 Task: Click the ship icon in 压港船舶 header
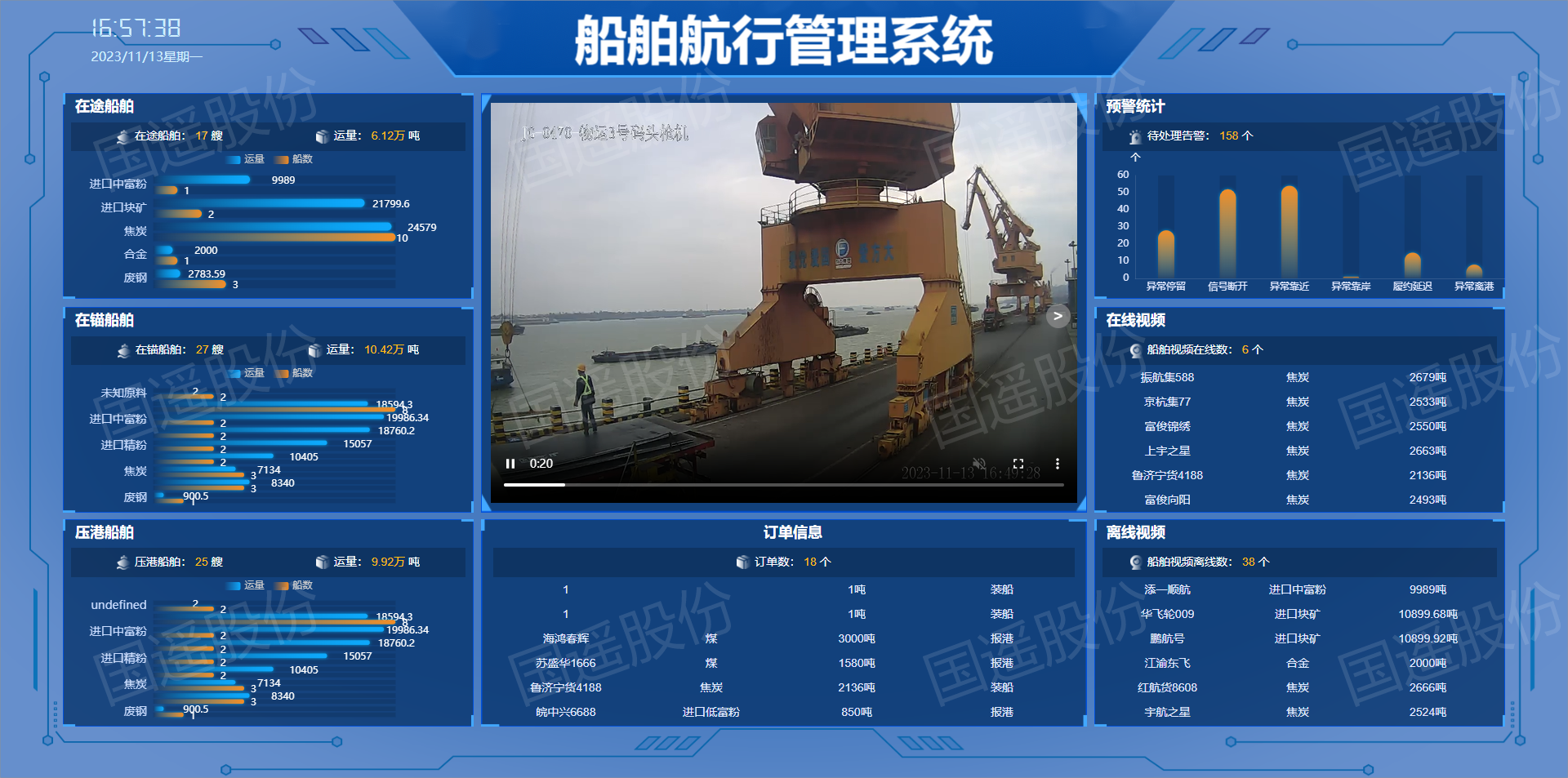click(122, 562)
